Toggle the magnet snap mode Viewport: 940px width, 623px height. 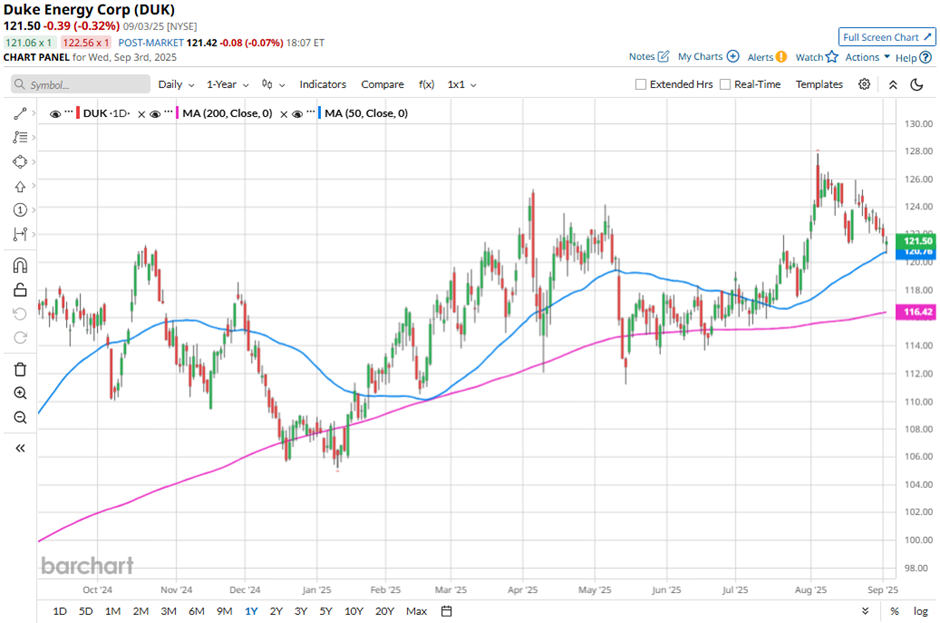tap(20, 266)
